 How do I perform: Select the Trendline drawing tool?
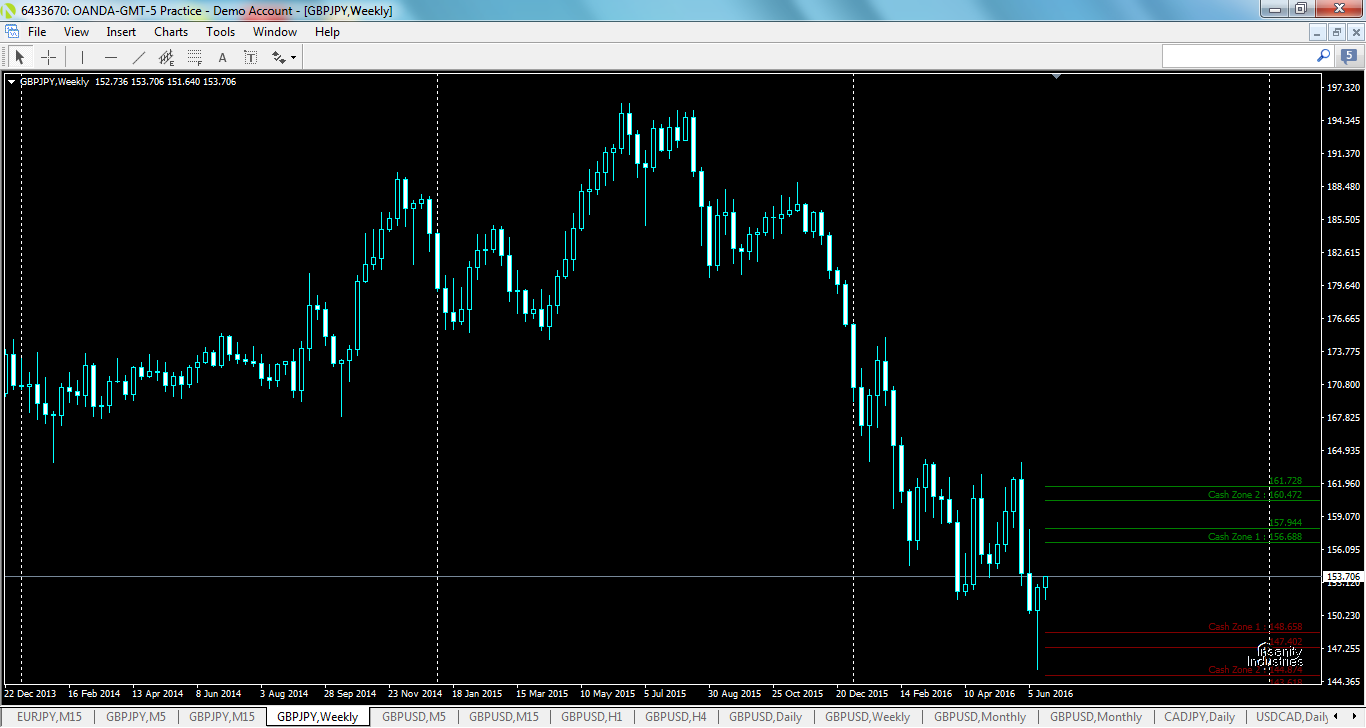[138, 56]
